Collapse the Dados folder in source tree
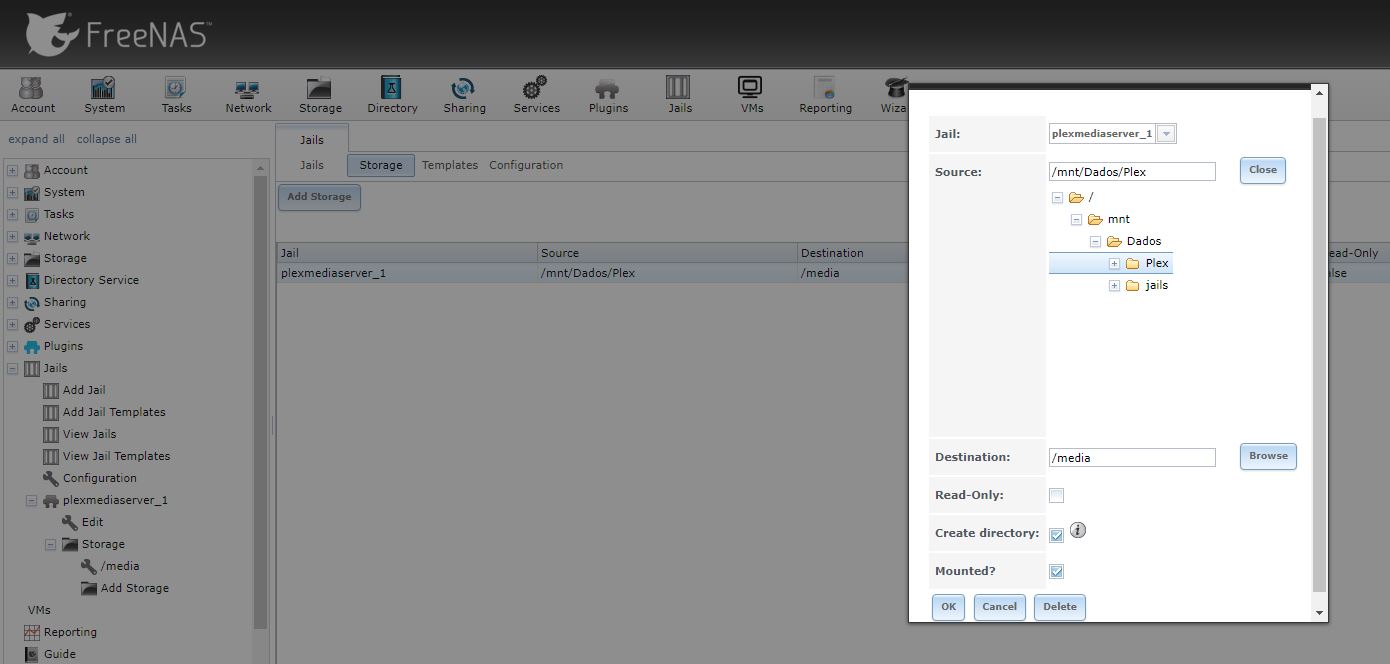The width and height of the screenshot is (1390, 664). point(1096,242)
